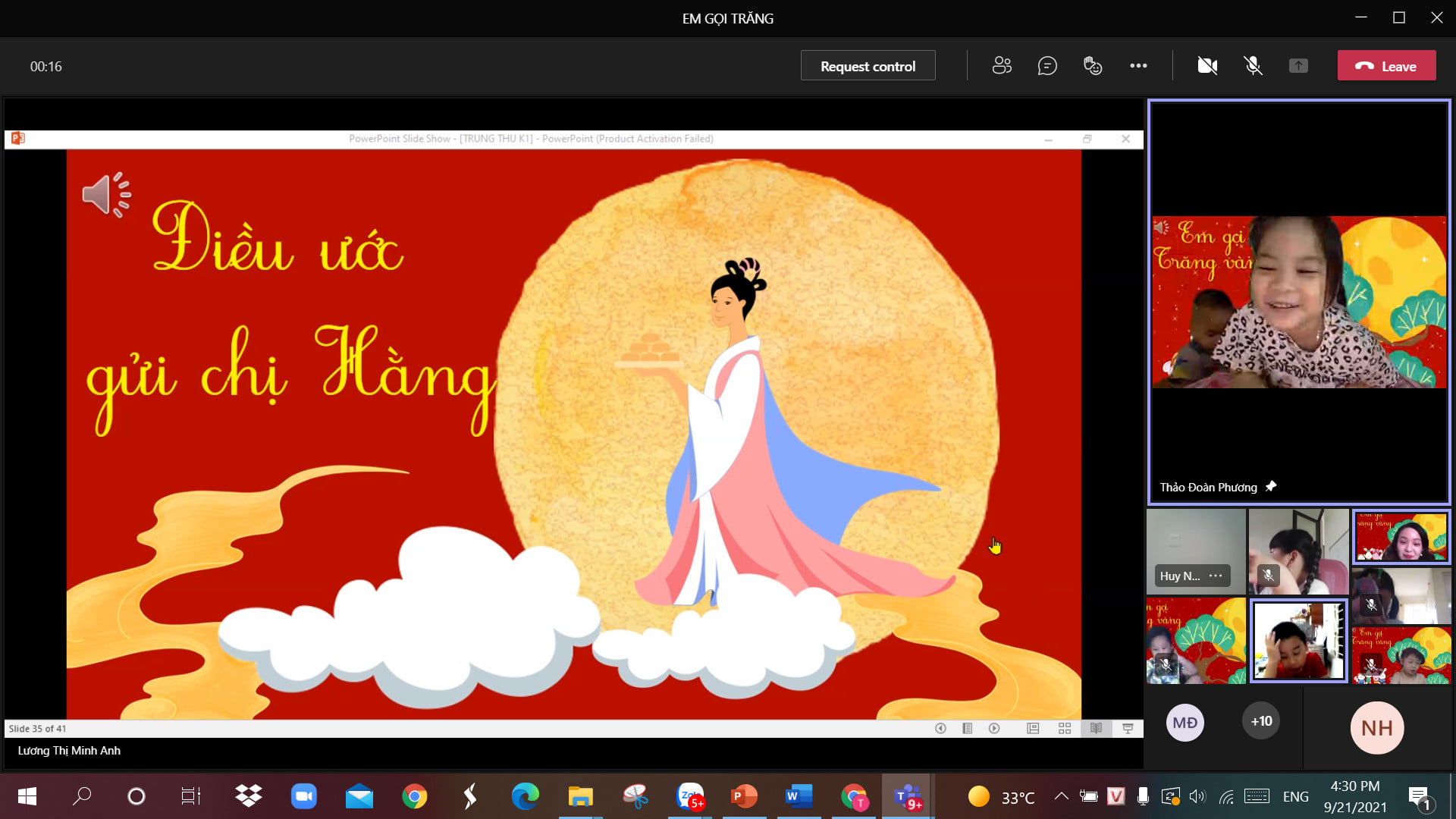Click the MĐ participant avatar
The height and width of the screenshot is (819, 1456).
[1185, 723]
